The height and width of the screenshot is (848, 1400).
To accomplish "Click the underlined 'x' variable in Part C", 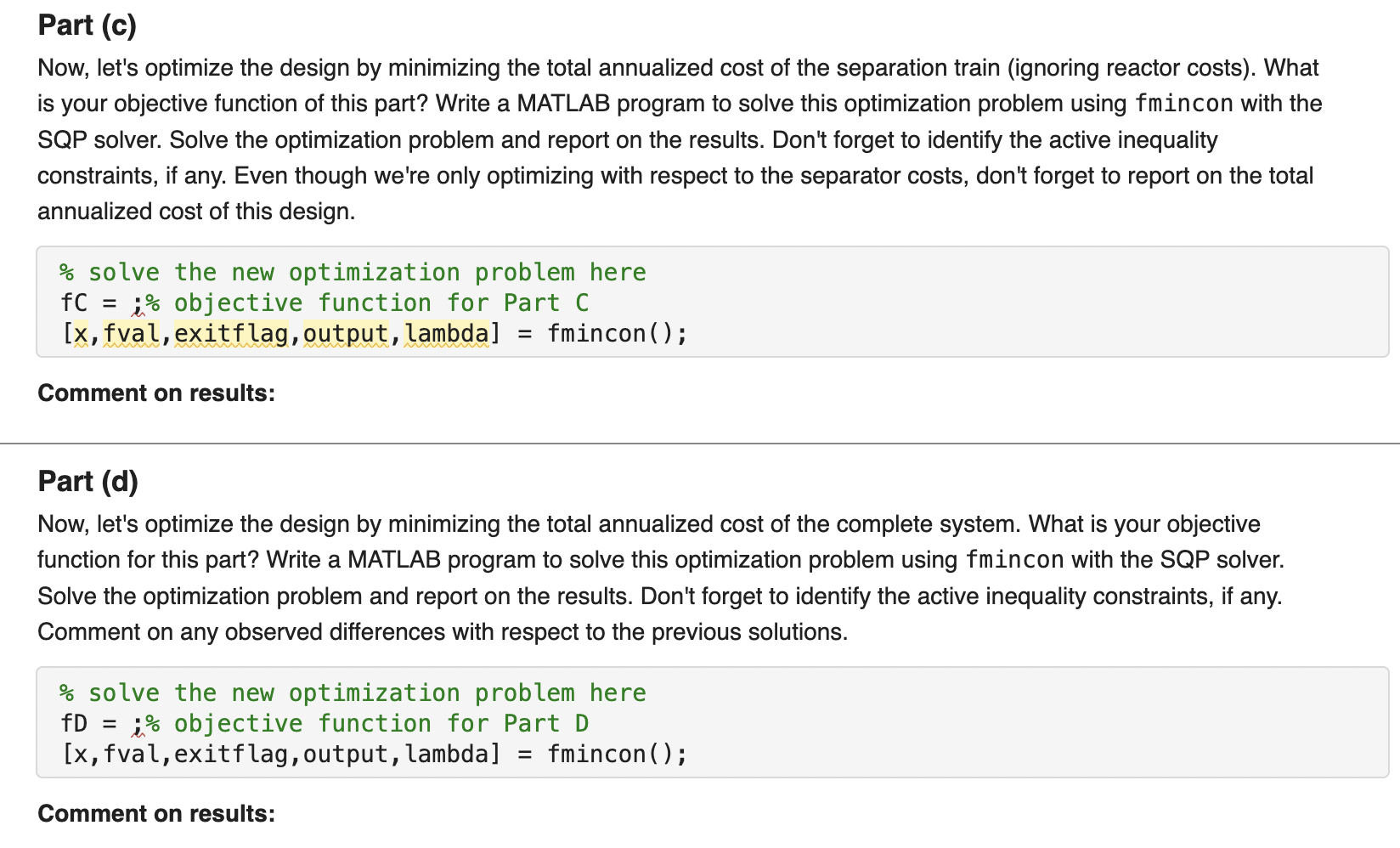I will 81,334.
